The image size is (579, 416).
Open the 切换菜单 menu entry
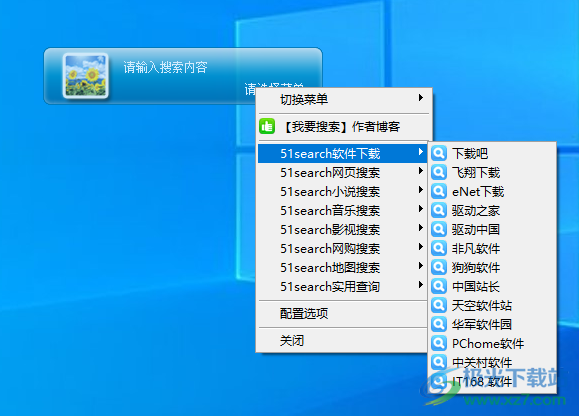(x=343, y=99)
